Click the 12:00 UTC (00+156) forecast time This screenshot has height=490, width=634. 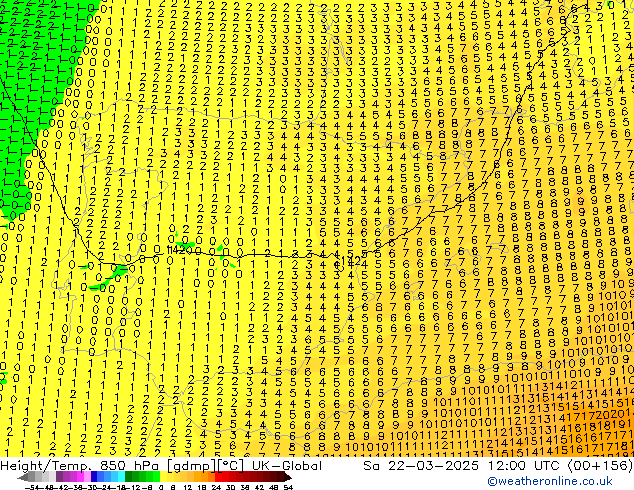(x=560, y=466)
